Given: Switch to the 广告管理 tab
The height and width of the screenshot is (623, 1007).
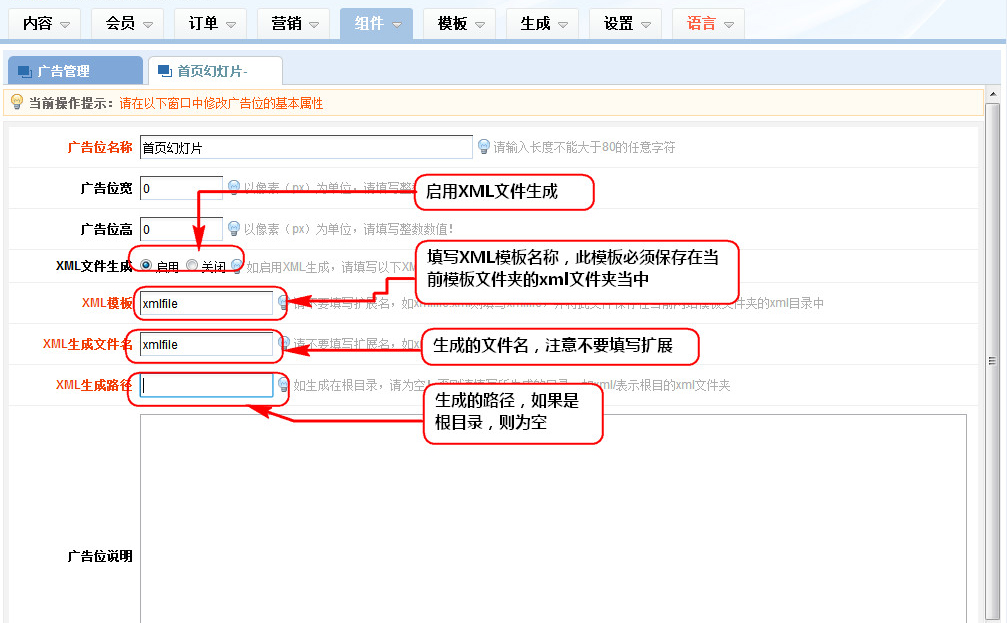Looking at the screenshot, I should 75,71.
